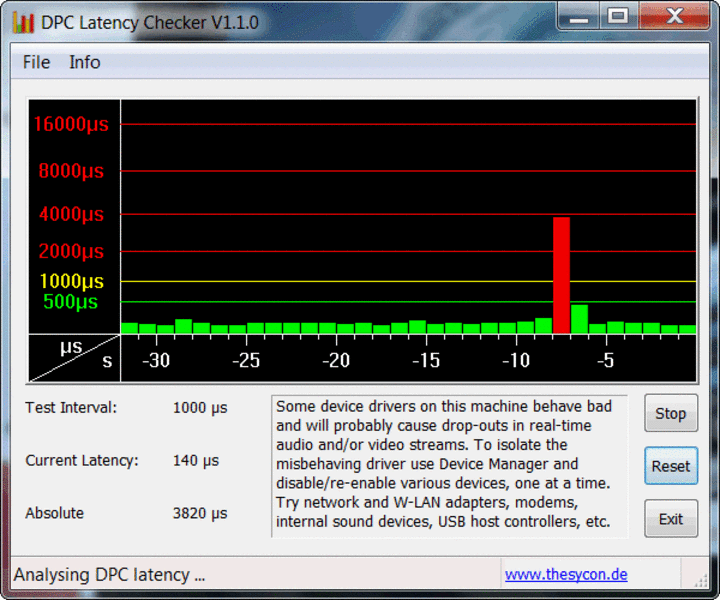This screenshot has width=720, height=600.
Task: Click the yellow 1000µs axis label
Action: tap(72, 281)
